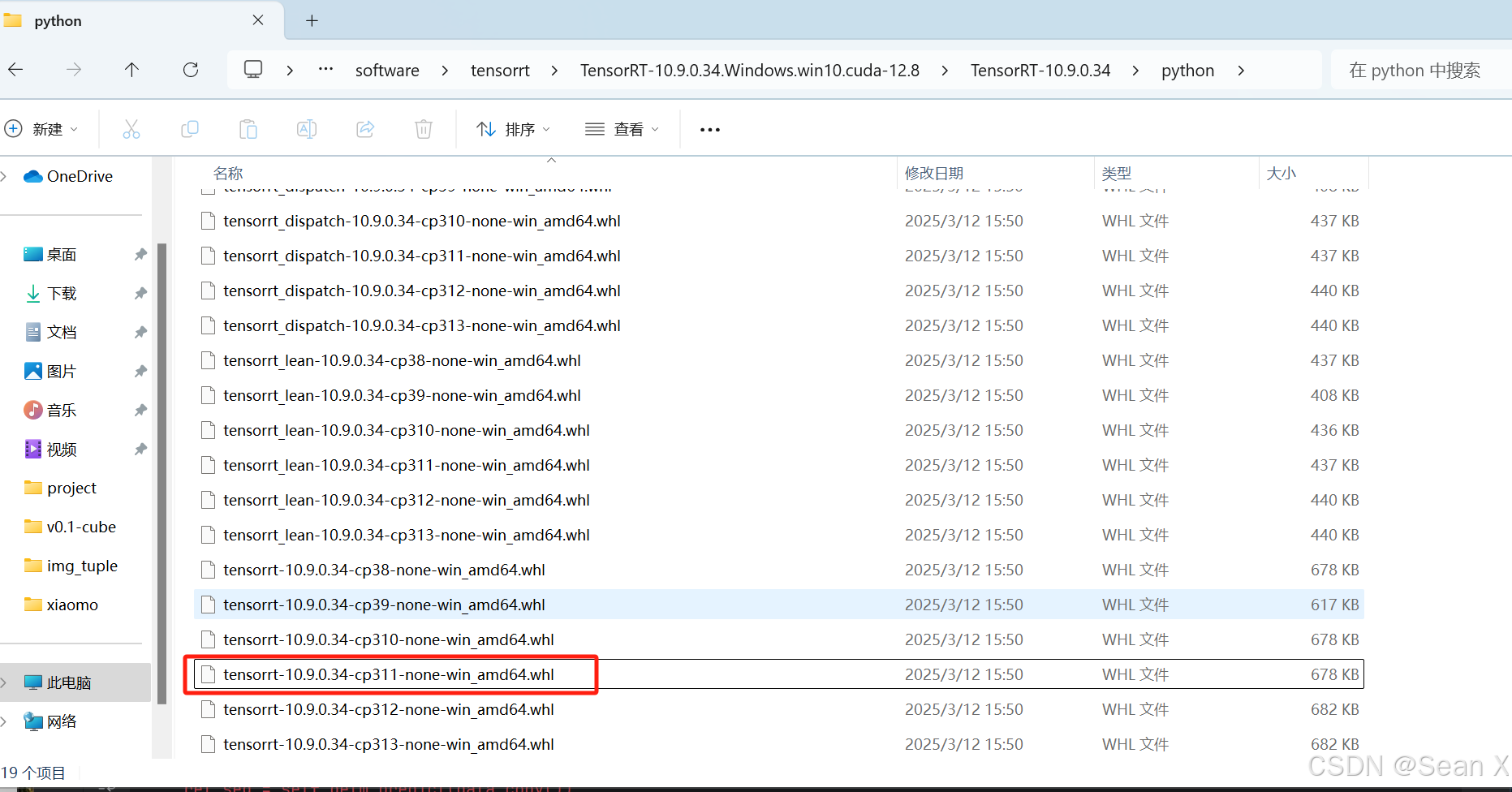The width and height of the screenshot is (1512, 792).
Task: Sort by 类型 column header
Action: tap(1177, 173)
